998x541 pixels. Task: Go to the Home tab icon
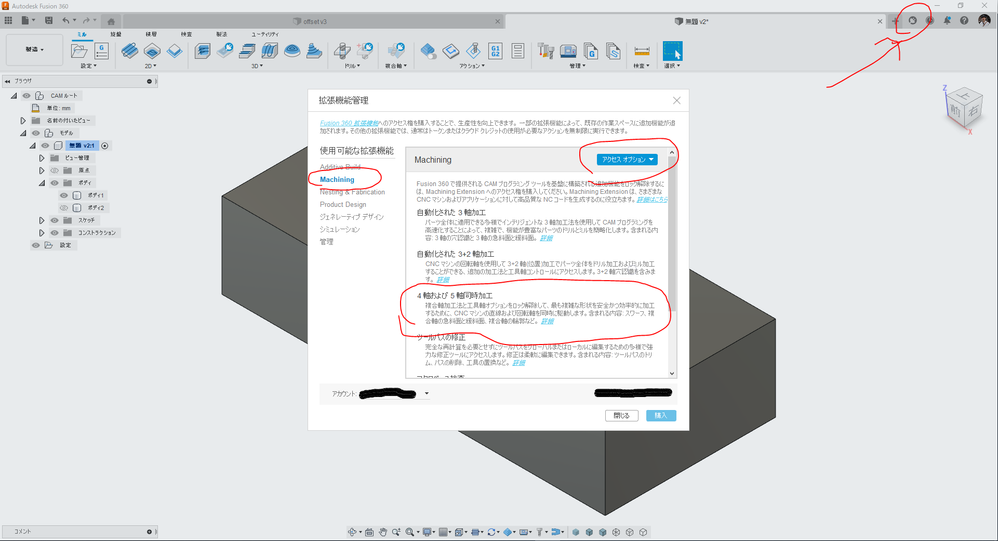pos(111,21)
